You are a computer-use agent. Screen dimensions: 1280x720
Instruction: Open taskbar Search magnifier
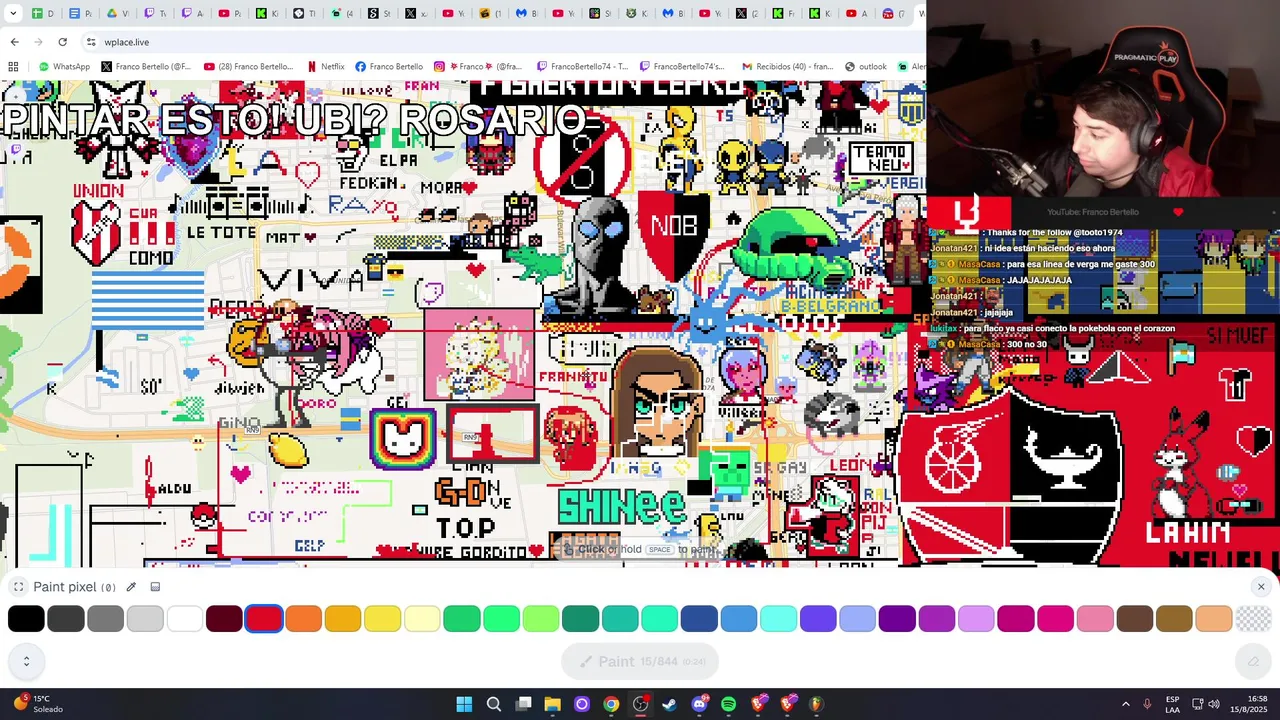click(x=494, y=704)
